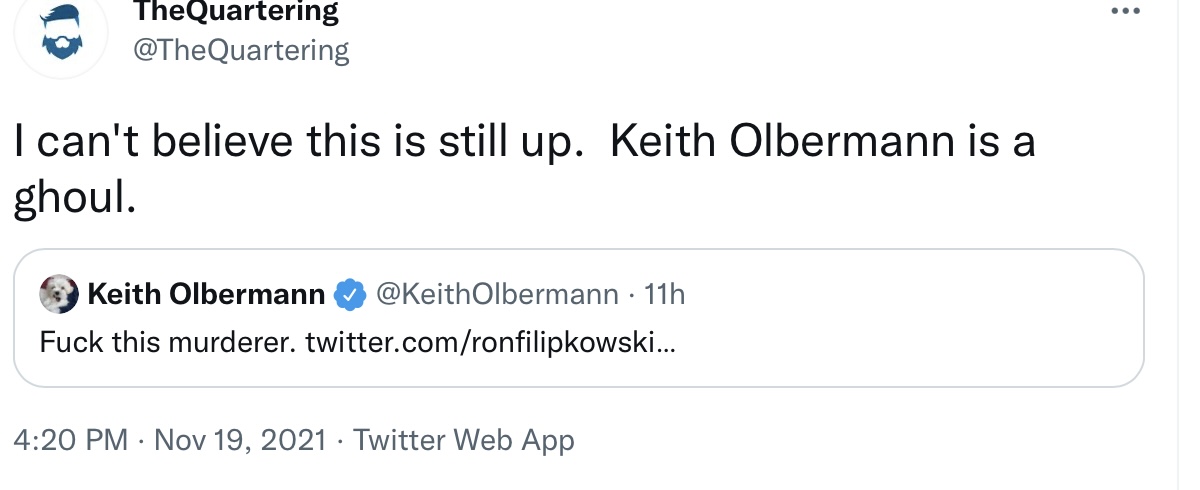Click the word "ghoul." in the tweet
This screenshot has width=1200, height=490.
pyautogui.click(x=74, y=199)
